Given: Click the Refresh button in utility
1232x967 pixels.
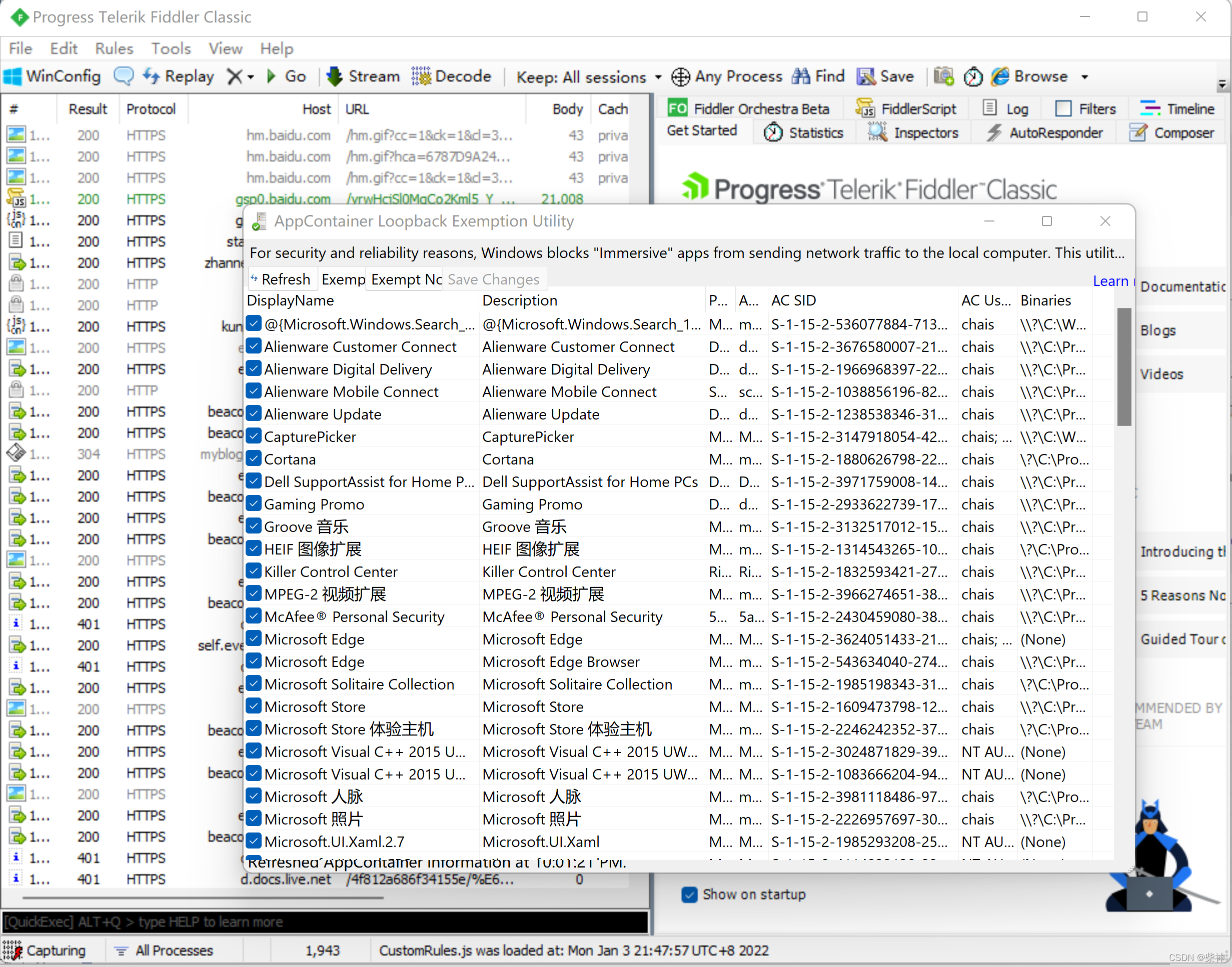Looking at the screenshot, I should pos(282,279).
